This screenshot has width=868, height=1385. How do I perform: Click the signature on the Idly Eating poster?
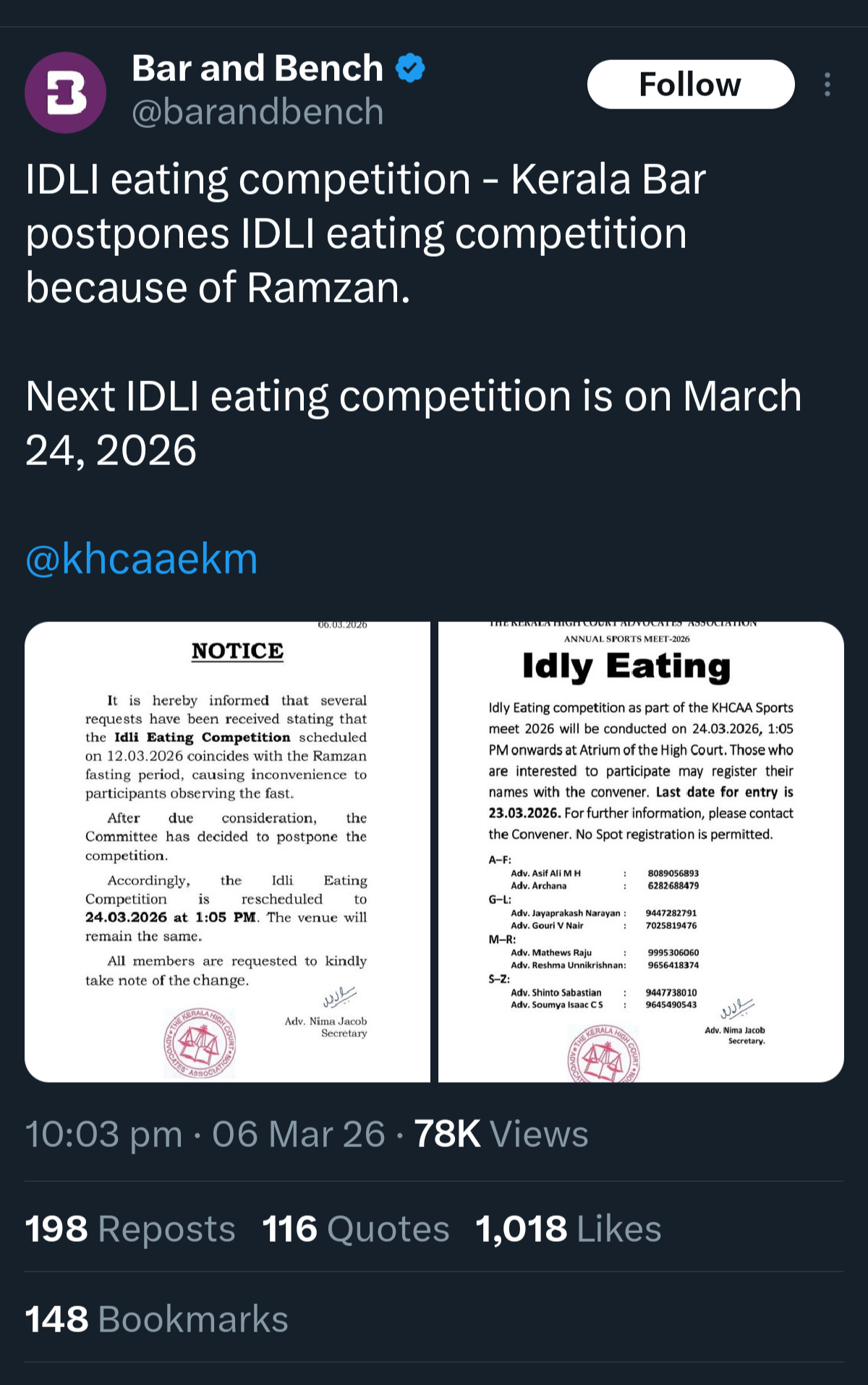(736, 1007)
